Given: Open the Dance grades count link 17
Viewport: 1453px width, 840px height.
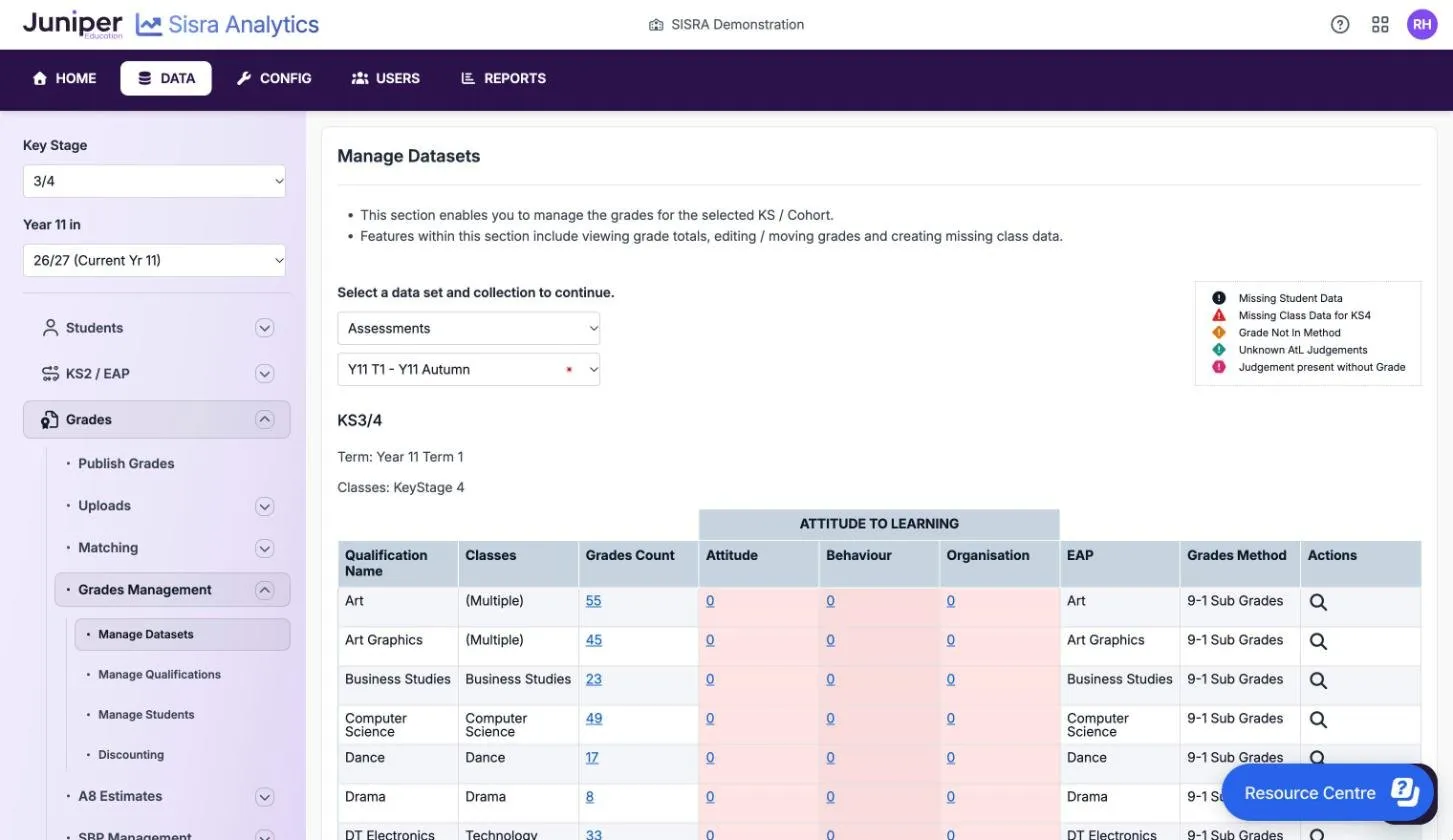Looking at the screenshot, I should pos(592,757).
